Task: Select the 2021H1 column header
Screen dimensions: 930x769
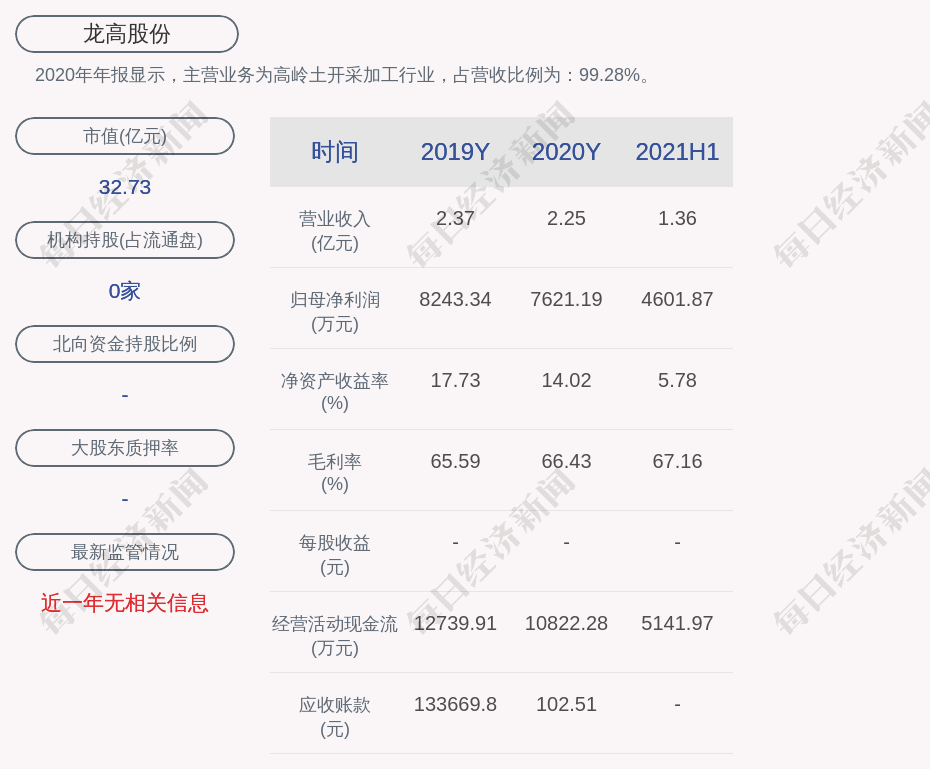Action: point(677,152)
